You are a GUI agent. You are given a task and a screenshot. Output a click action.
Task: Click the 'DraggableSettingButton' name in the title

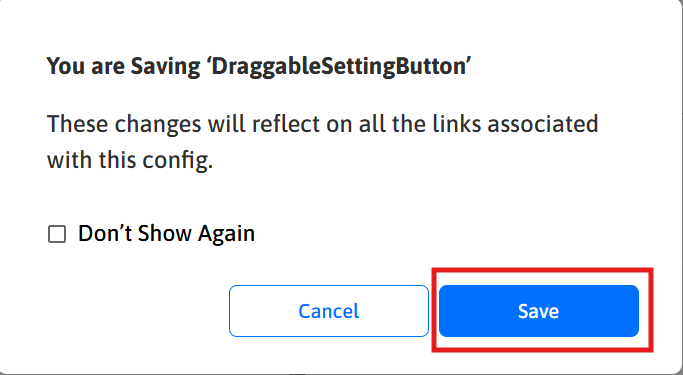338,67
